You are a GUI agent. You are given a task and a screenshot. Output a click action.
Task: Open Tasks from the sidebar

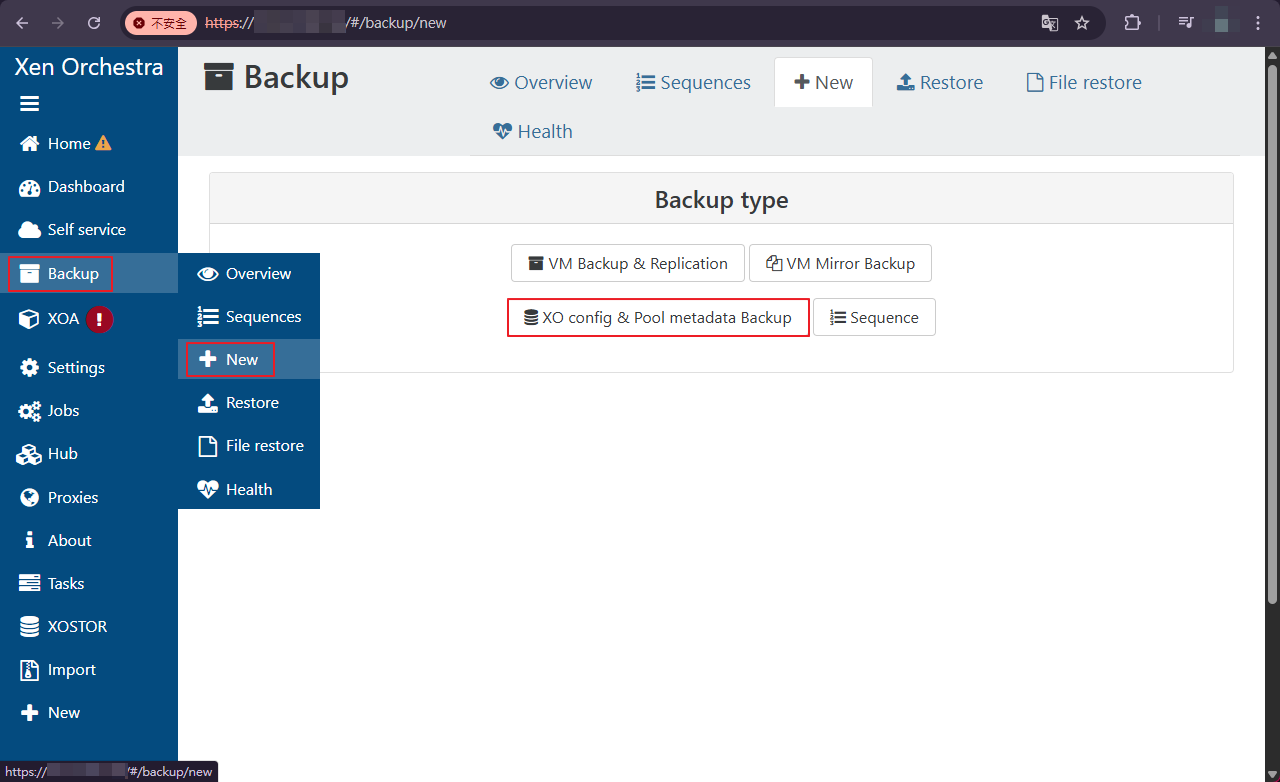52,584
